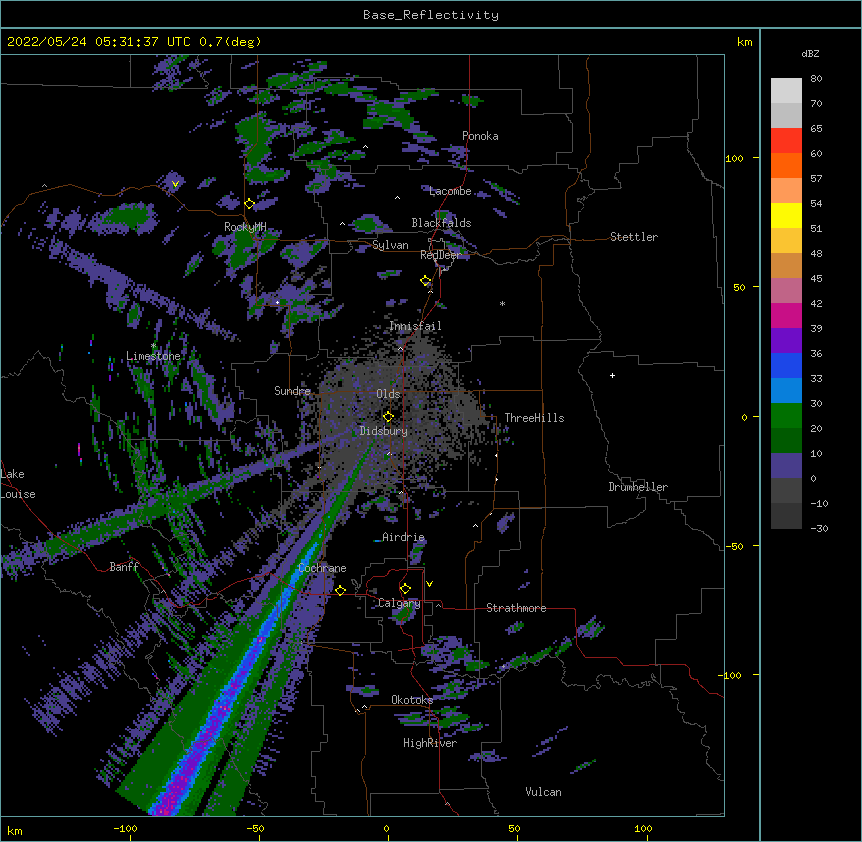Click the HighRiver town label

click(x=430, y=743)
